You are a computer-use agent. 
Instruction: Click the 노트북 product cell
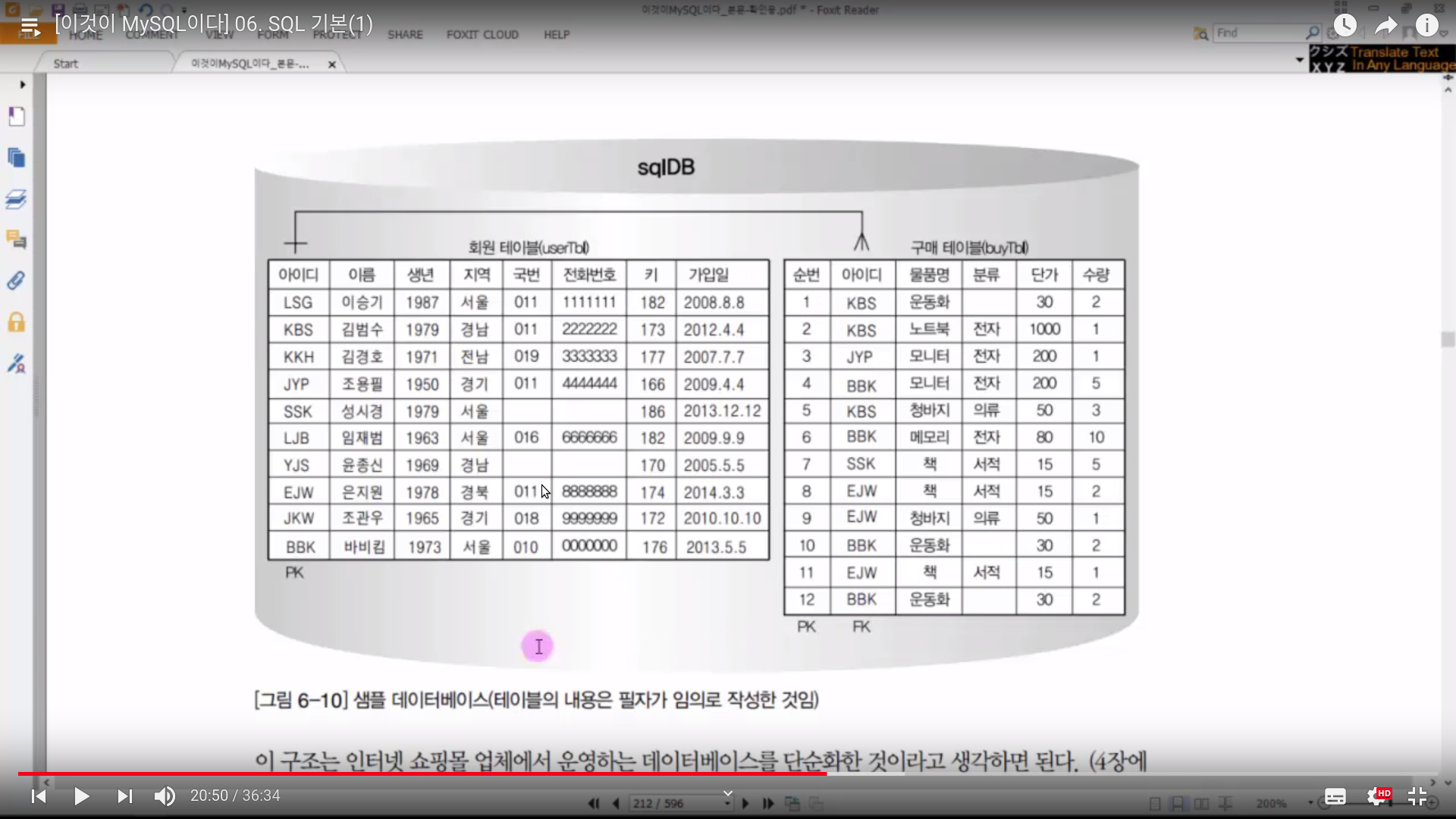pos(929,329)
